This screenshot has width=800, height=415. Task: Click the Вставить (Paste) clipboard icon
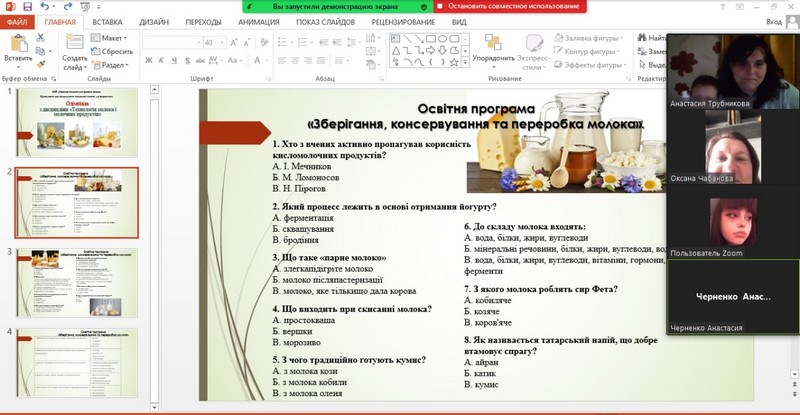[18, 43]
